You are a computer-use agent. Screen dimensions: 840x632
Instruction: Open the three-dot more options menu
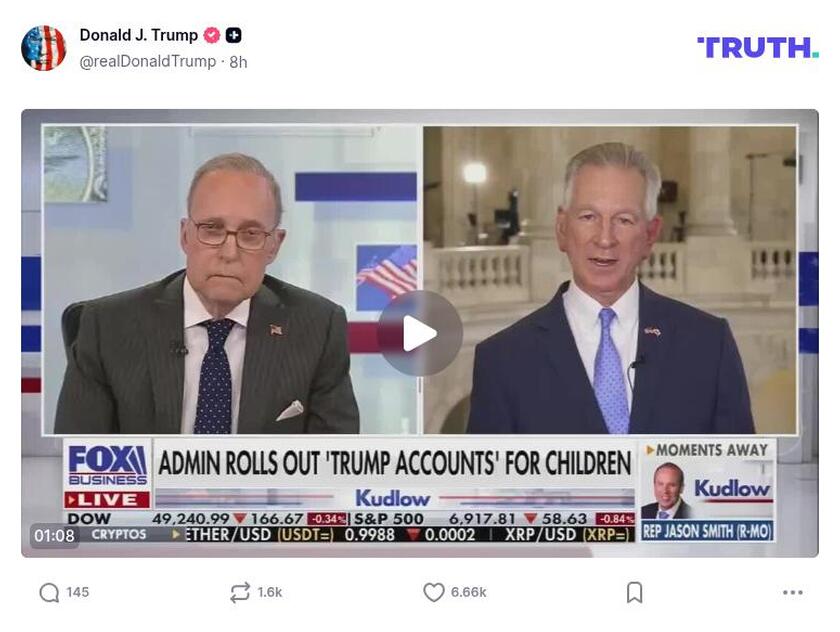(x=792, y=592)
